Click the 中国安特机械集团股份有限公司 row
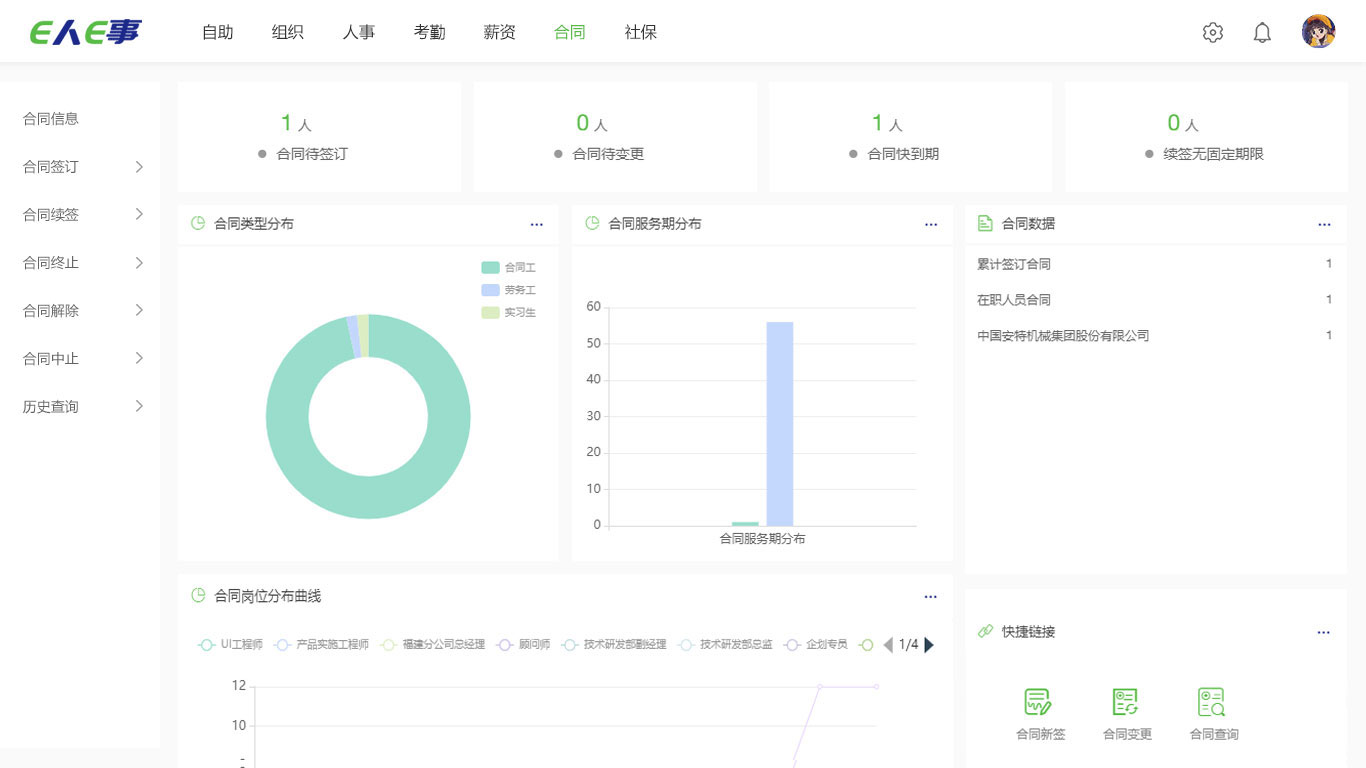The height and width of the screenshot is (768, 1366). click(1155, 336)
